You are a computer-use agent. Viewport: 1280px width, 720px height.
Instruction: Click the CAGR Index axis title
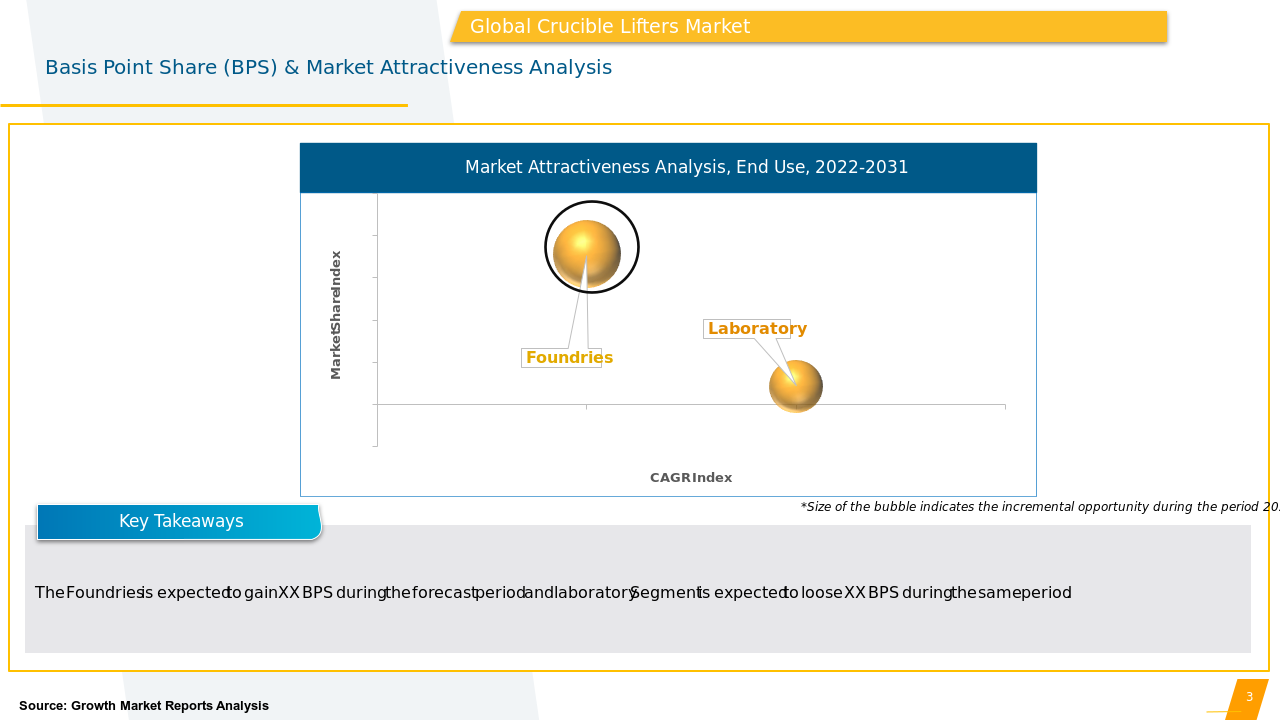click(691, 478)
